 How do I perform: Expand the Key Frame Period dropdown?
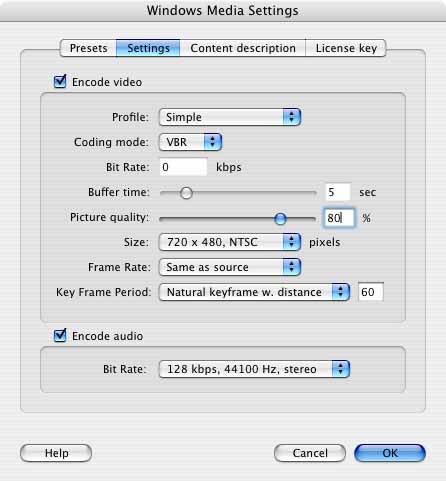[254, 292]
